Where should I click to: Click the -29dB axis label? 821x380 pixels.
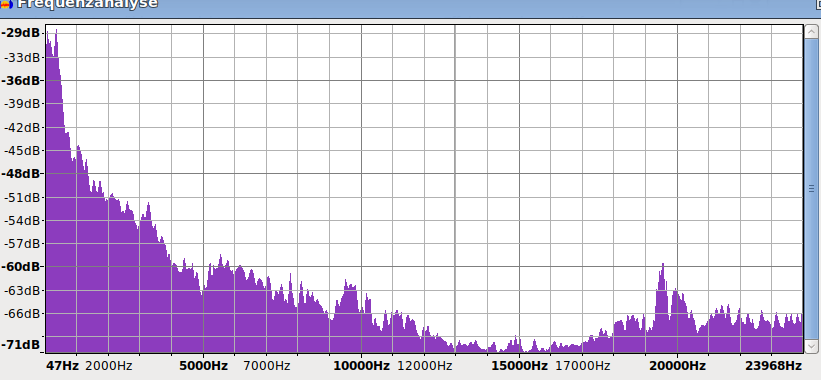click(x=20, y=33)
